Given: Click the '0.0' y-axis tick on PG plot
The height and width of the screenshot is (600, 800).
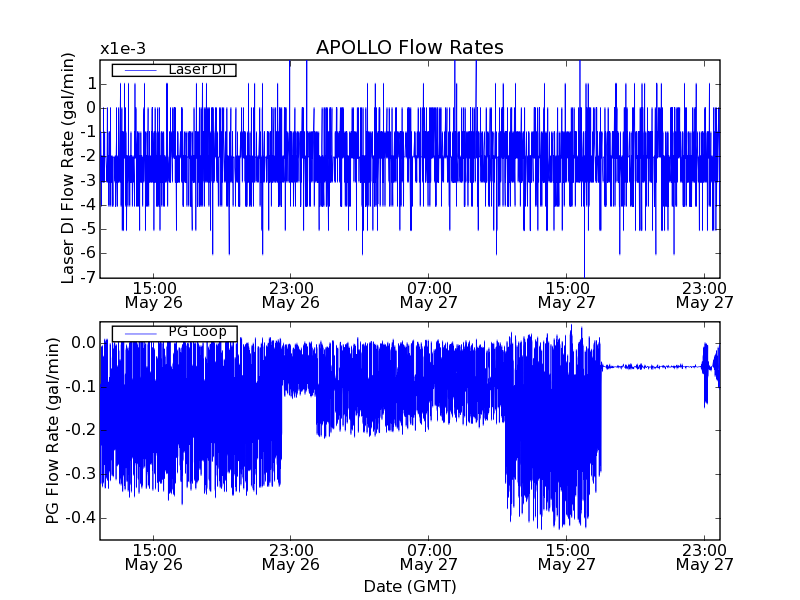Looking at the screenshot, I should [x=84, y=343].
